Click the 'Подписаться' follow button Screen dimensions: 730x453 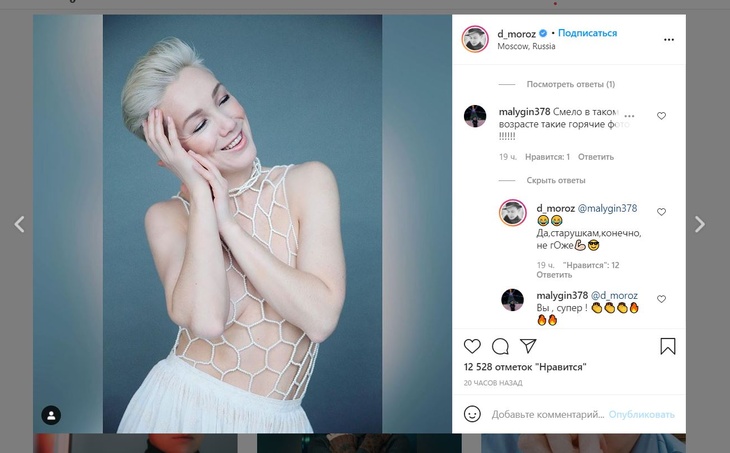point(587,33)
